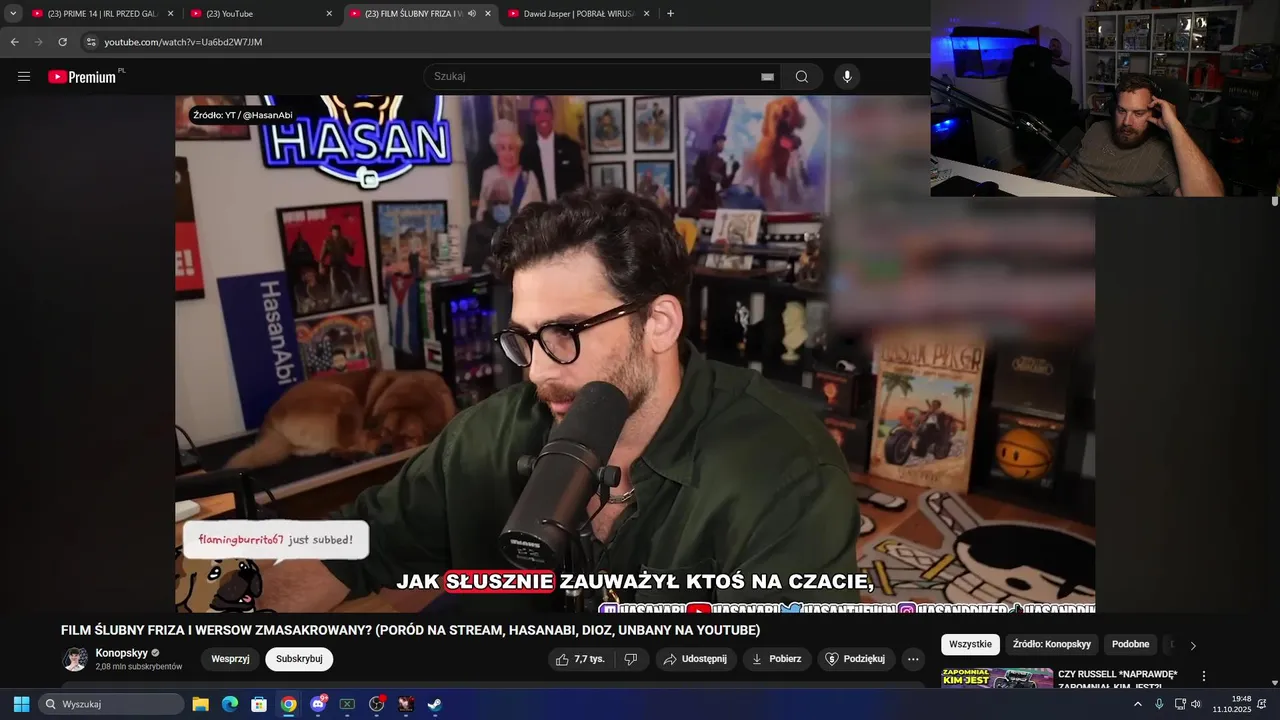Screen dimensions: 1280x720
Task: Click the magnifier search button
Action: pyautogui.click(x=801, y=77)
